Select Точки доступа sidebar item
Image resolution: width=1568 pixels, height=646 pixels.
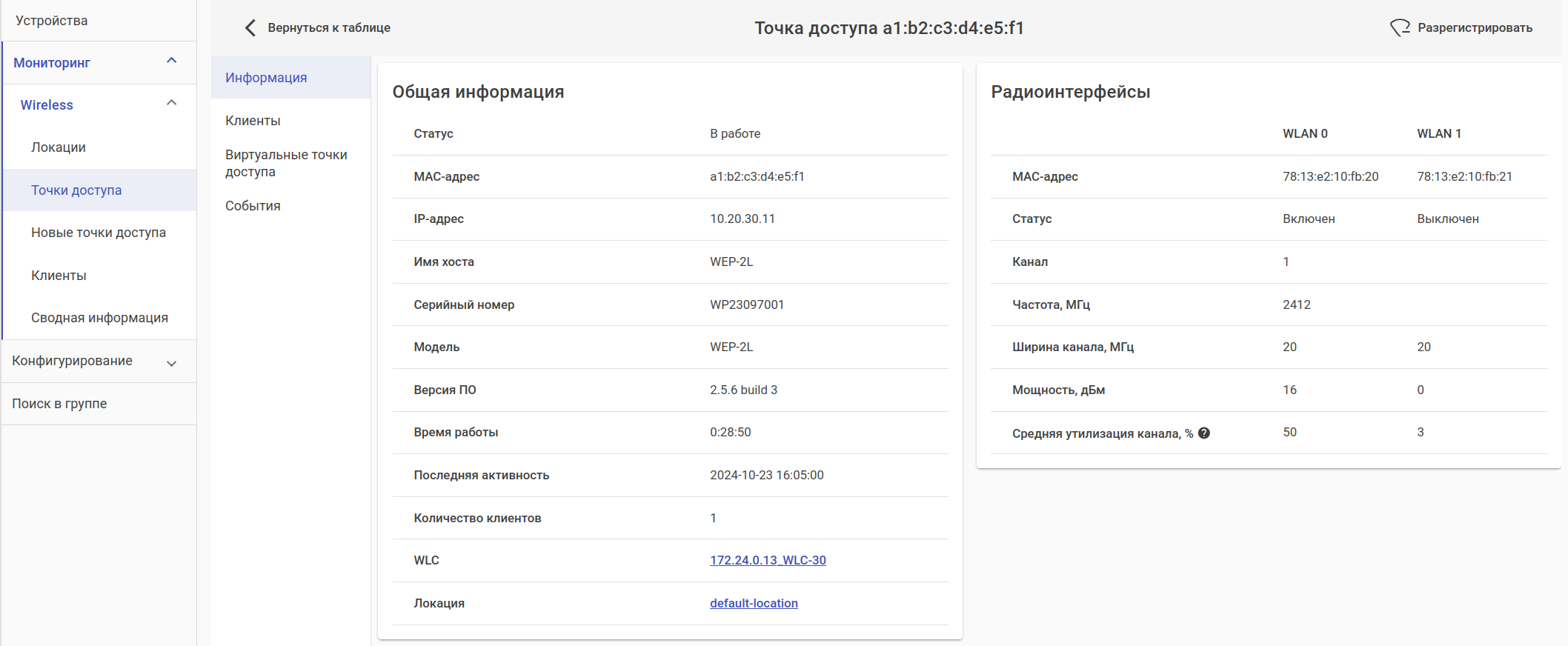[76, 190]
